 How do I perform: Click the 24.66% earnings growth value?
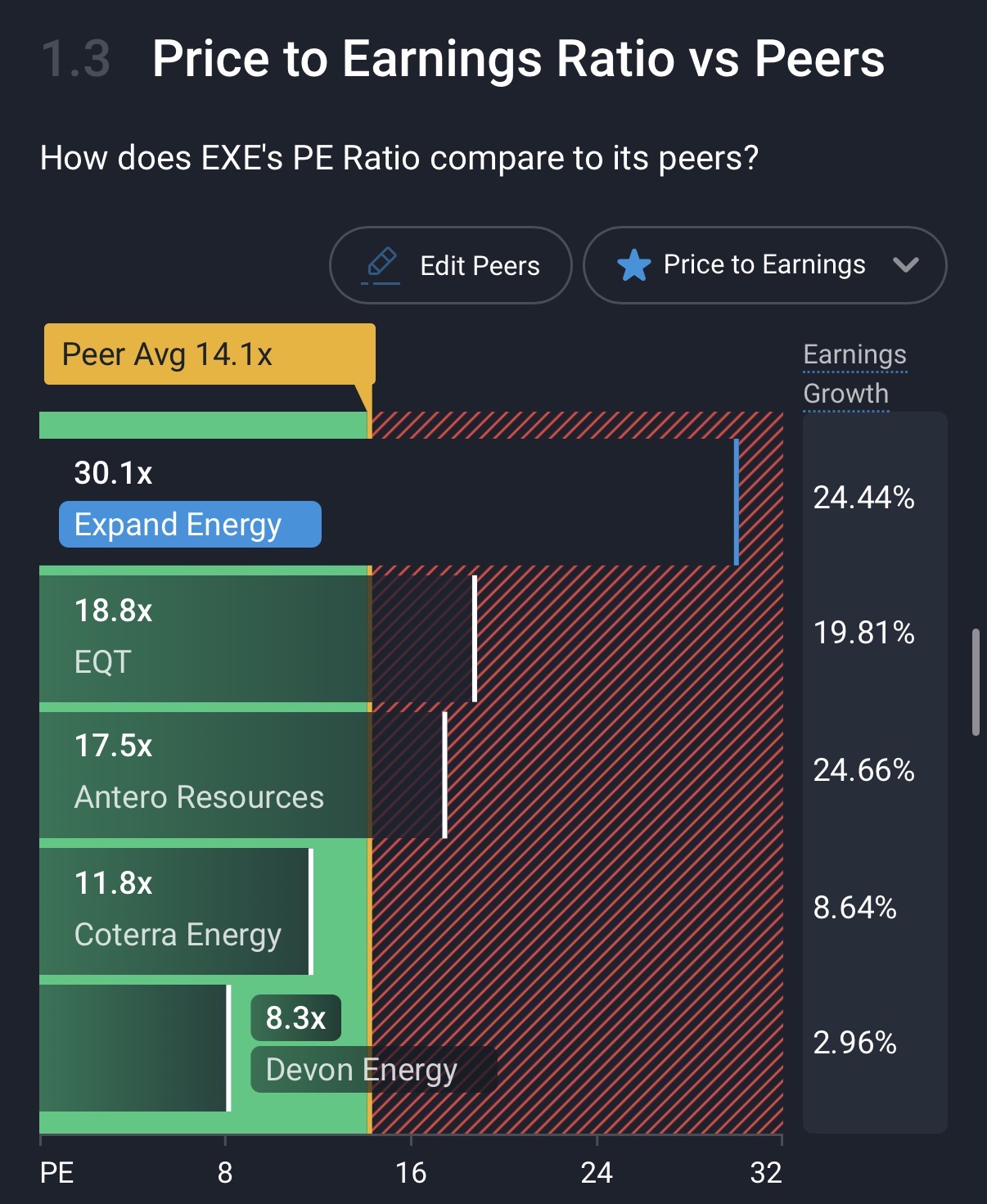[863, 770]
